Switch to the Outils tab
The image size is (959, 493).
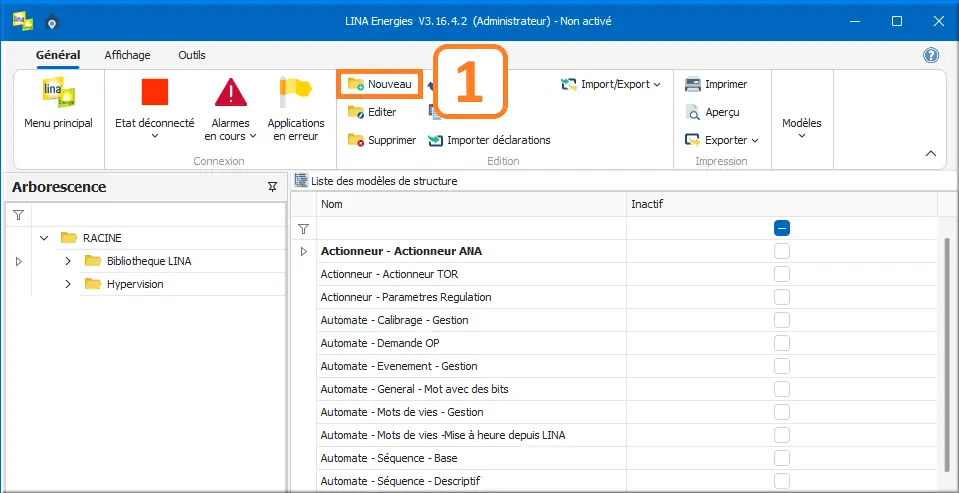[192, 55]
